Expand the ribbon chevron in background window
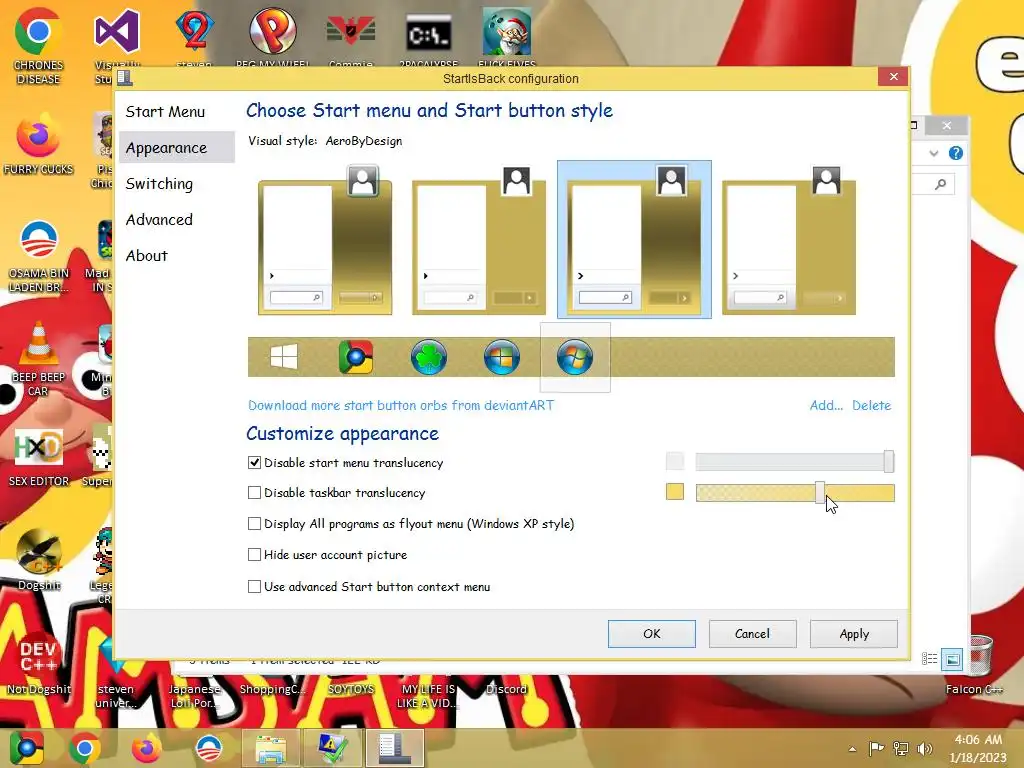Viewport: 1024px width, 768px height. click(934, 153)
